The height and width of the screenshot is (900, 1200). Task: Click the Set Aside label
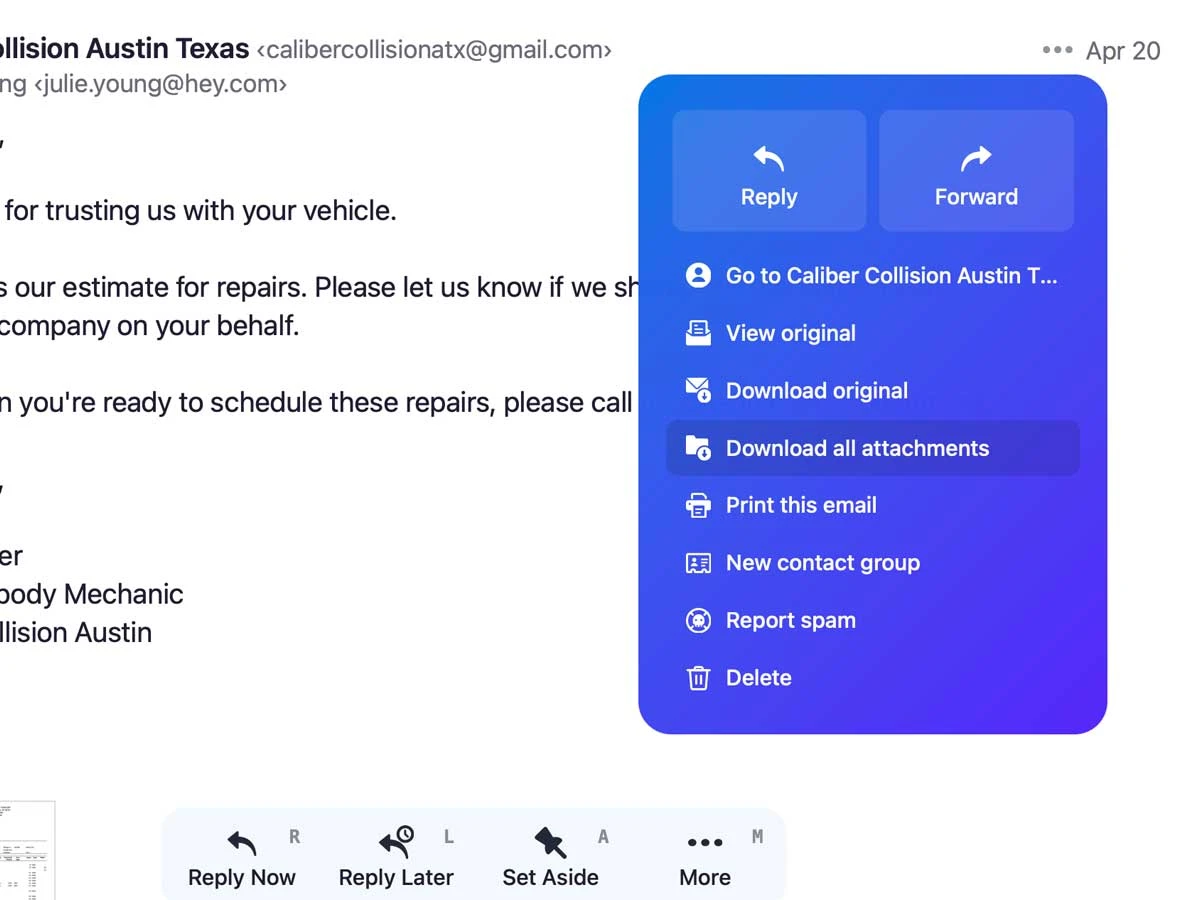point(550,878)
